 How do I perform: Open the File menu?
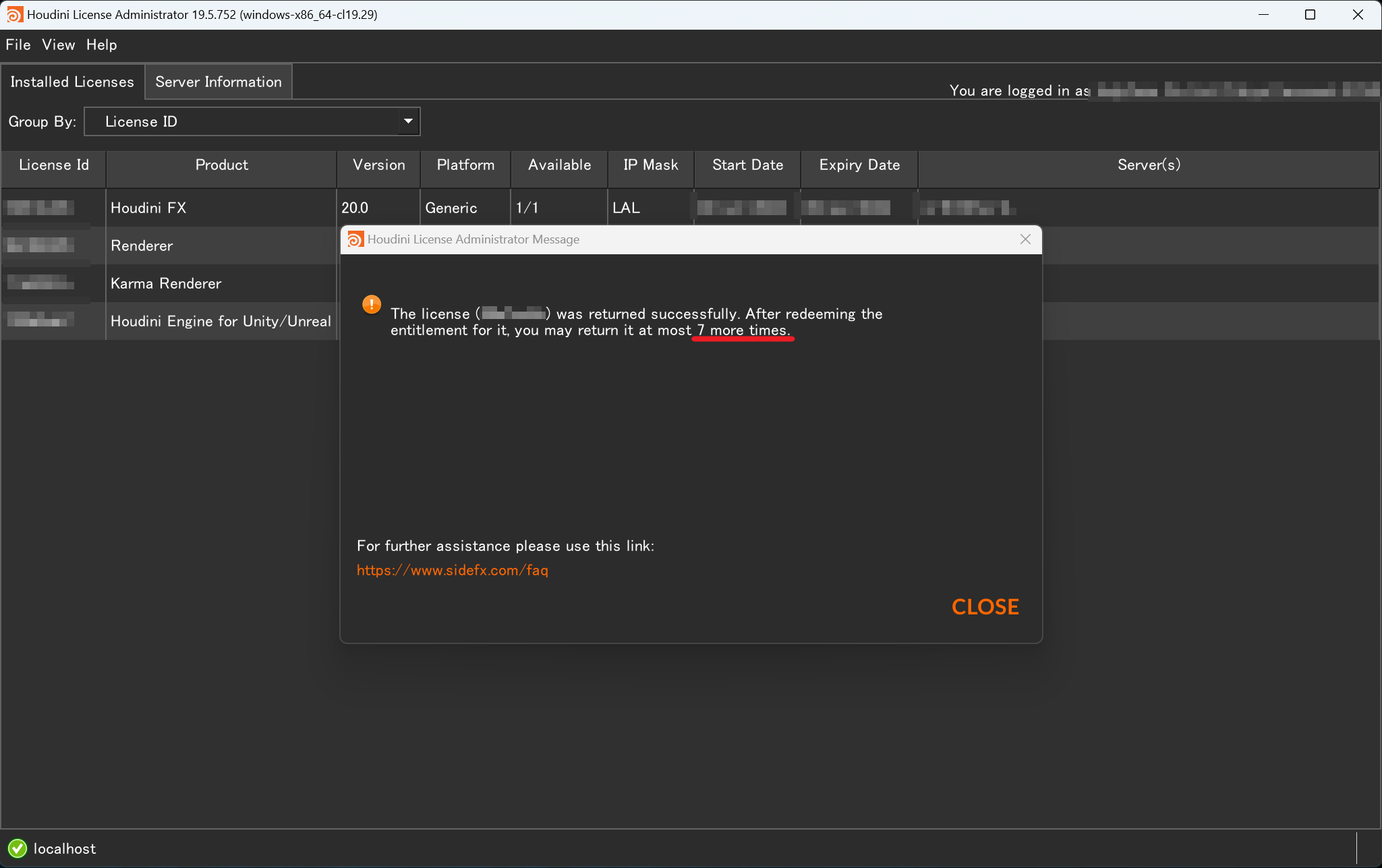(18, 45)
